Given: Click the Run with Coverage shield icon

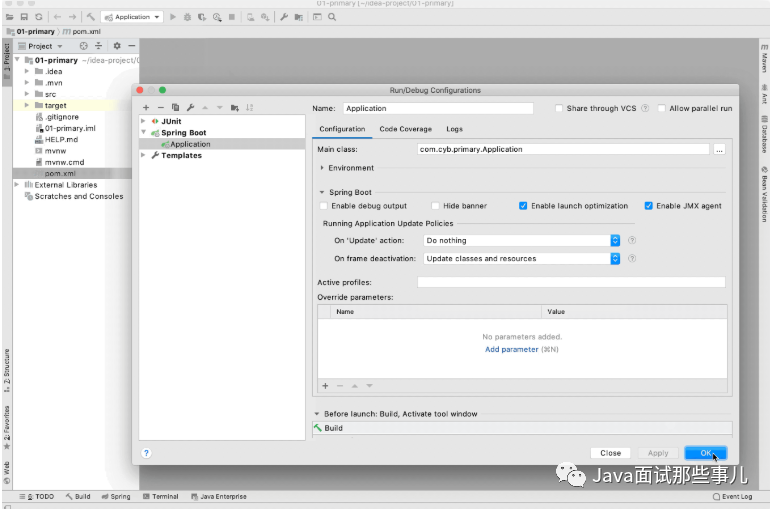Looking at the screenshot, I should tap(202, 17).
